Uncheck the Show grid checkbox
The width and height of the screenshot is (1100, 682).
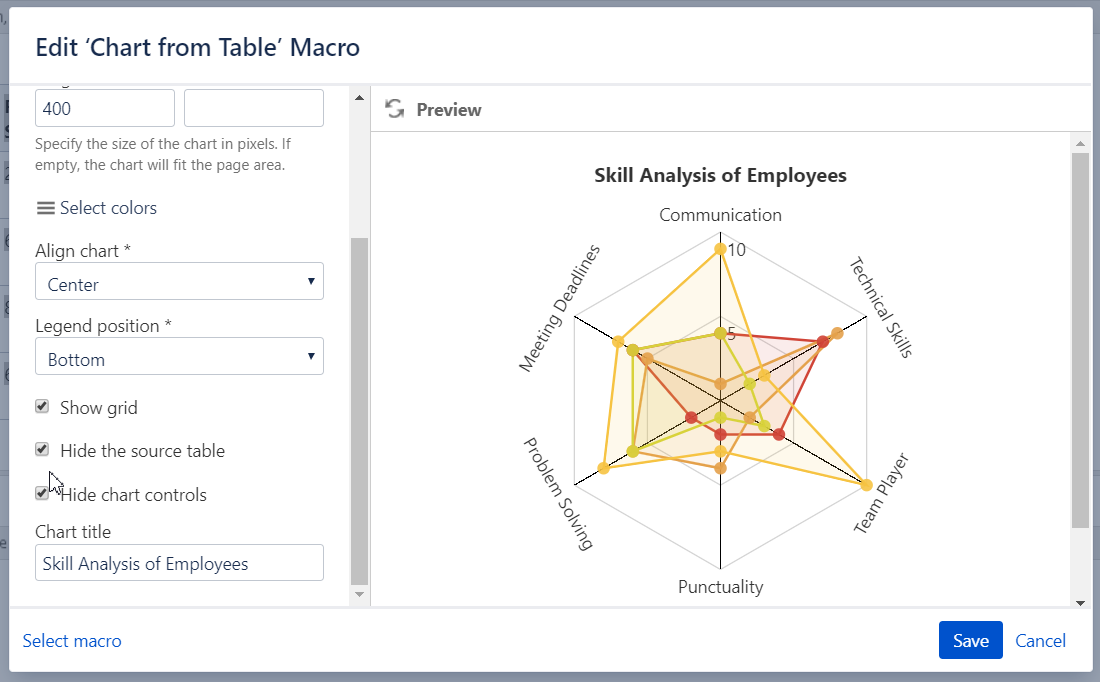tap(42, 406)
